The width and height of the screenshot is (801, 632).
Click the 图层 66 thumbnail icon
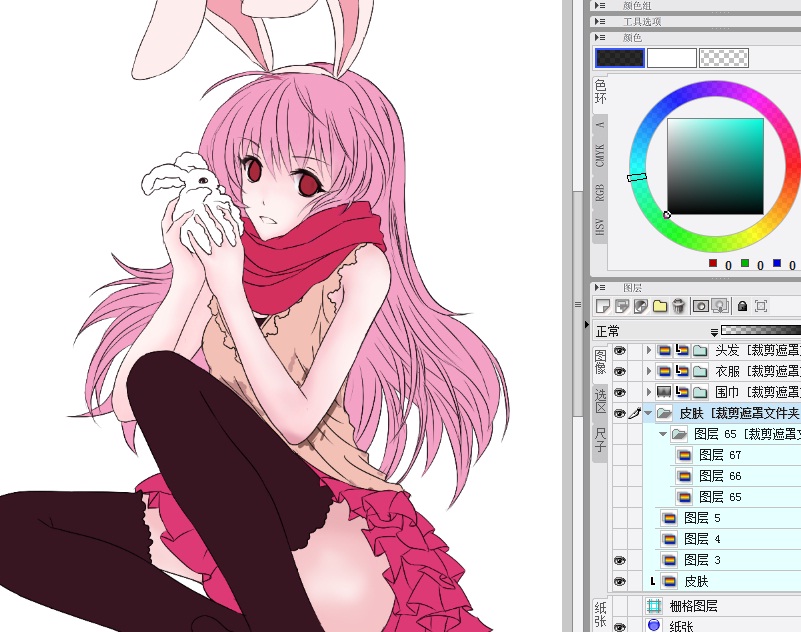point(684,476)
